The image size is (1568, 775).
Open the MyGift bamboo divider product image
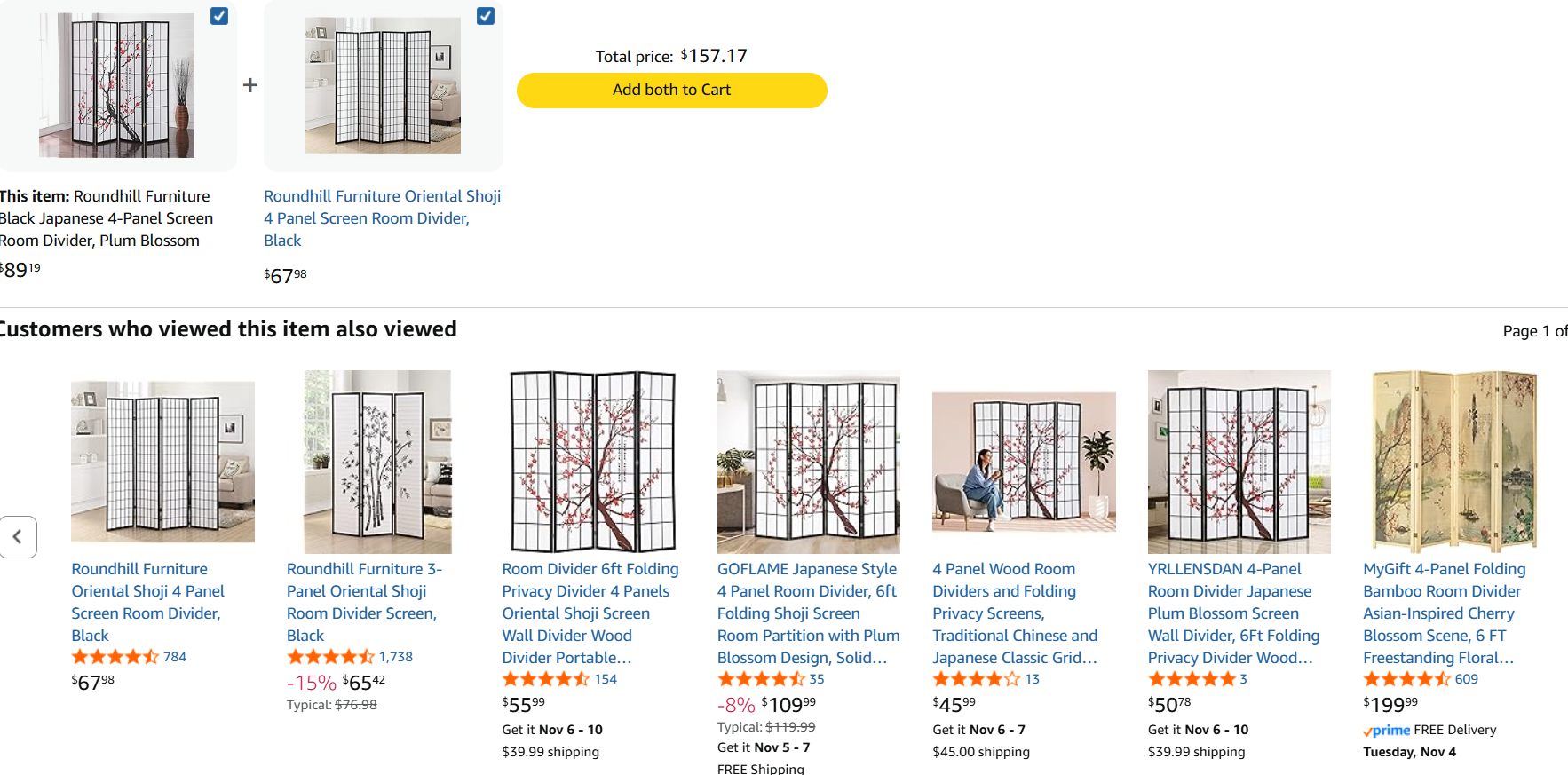(x=1453, y=462)
